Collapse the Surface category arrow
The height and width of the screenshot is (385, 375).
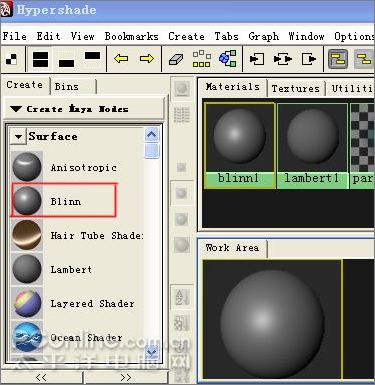[x=18, y=137]
